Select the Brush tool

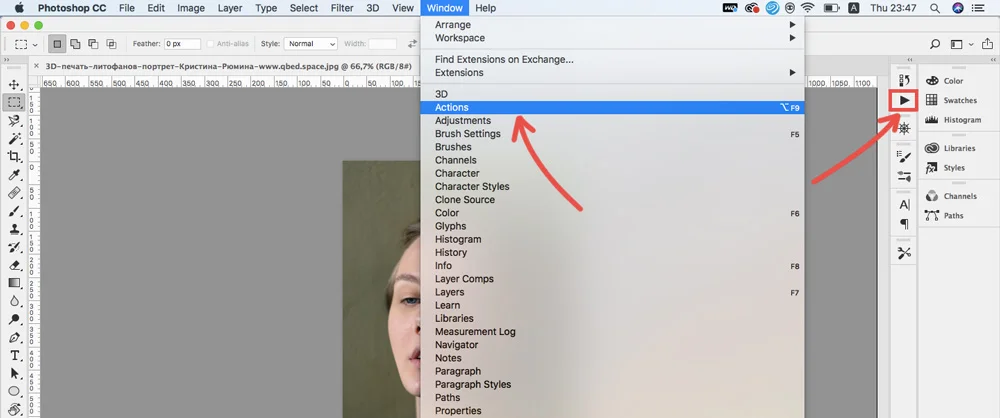tap(13, 211)
